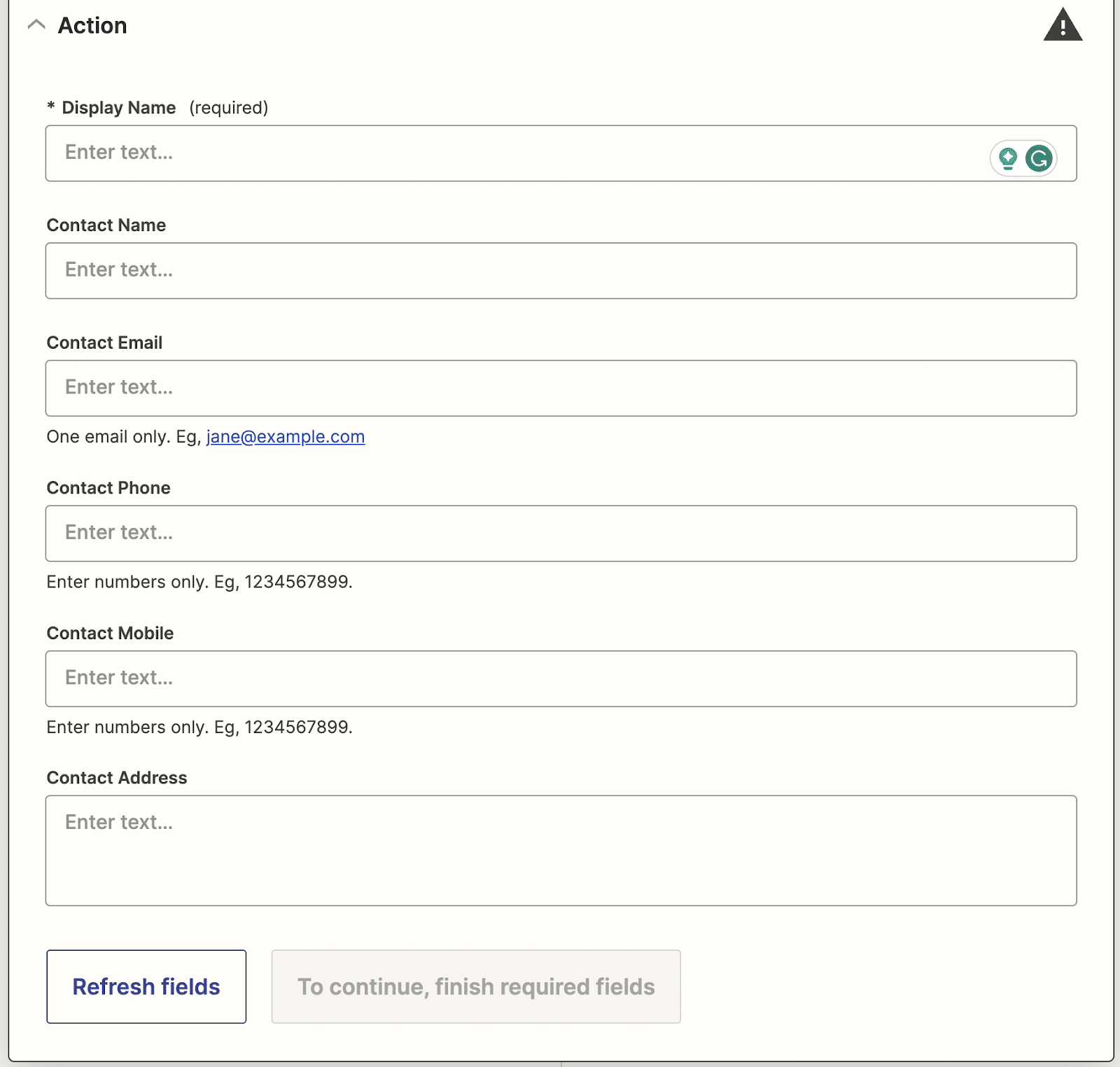This screenshot has width=1120, height=1067.
Task: Click the Action section heading
Action: (x=92, y=25)
